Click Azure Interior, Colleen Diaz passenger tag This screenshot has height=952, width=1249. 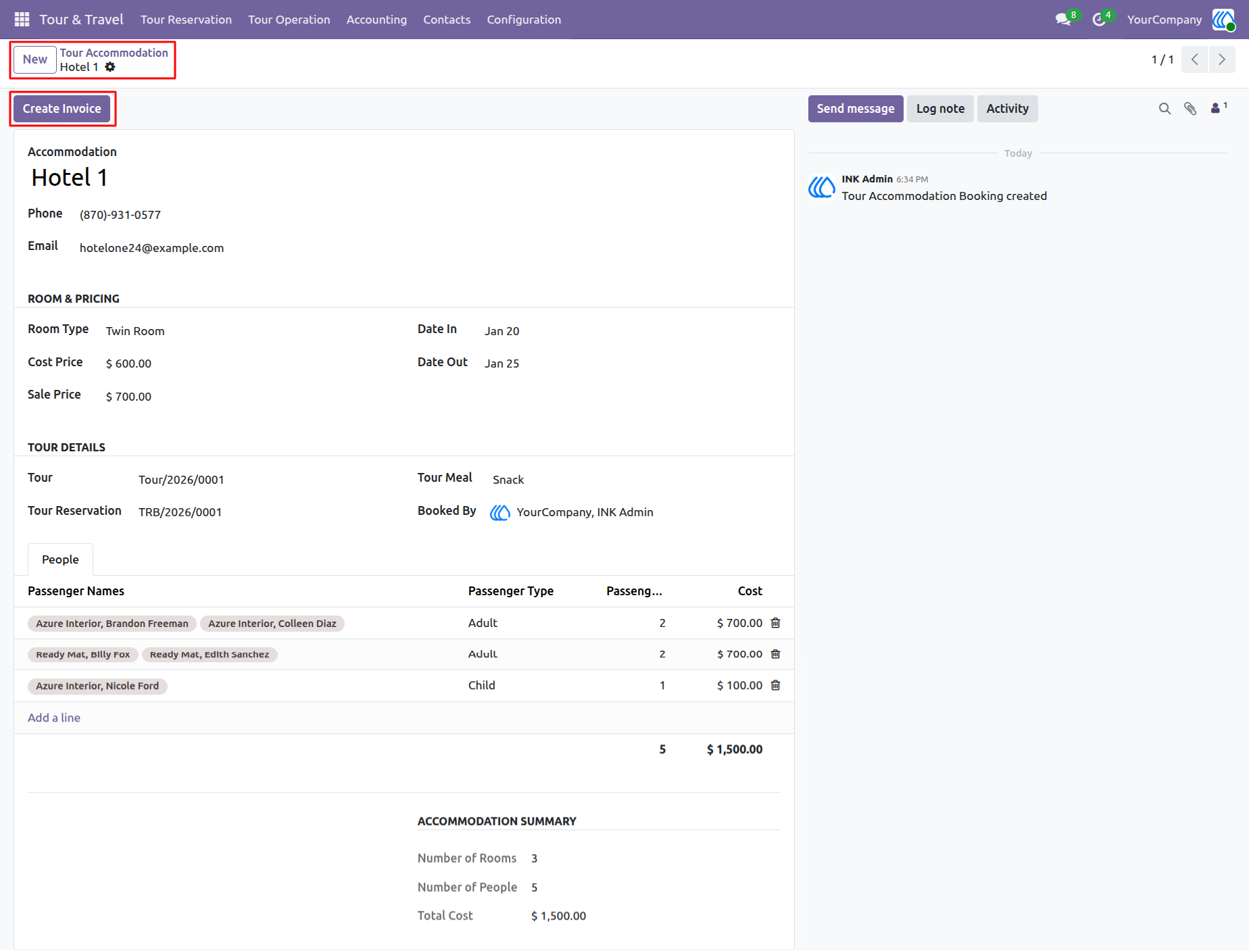click(x=272, y=624)
